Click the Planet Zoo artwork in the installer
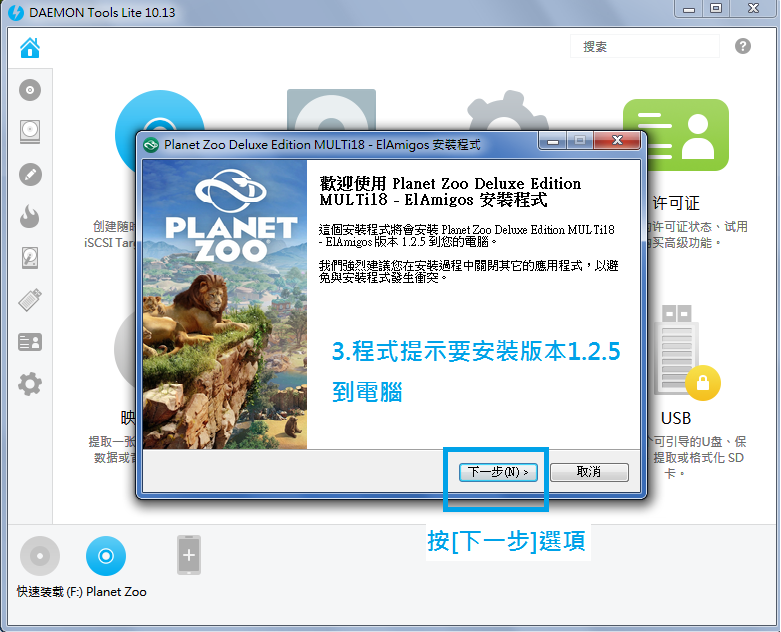The image size is (781, 632). pos(225,304)
